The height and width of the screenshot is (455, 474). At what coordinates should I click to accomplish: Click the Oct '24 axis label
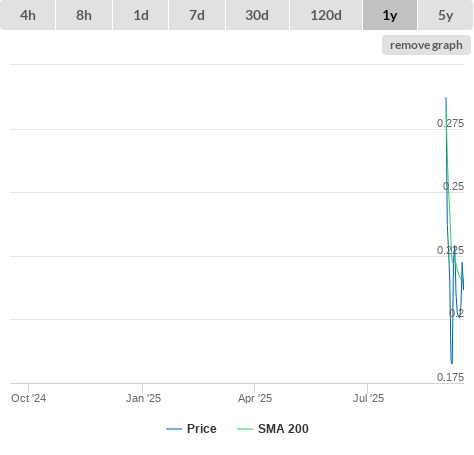[28, 398]
